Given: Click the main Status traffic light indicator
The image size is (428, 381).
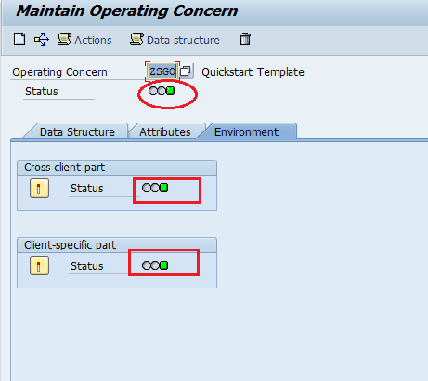Looking at the screenshot, I should click(162, 91).
